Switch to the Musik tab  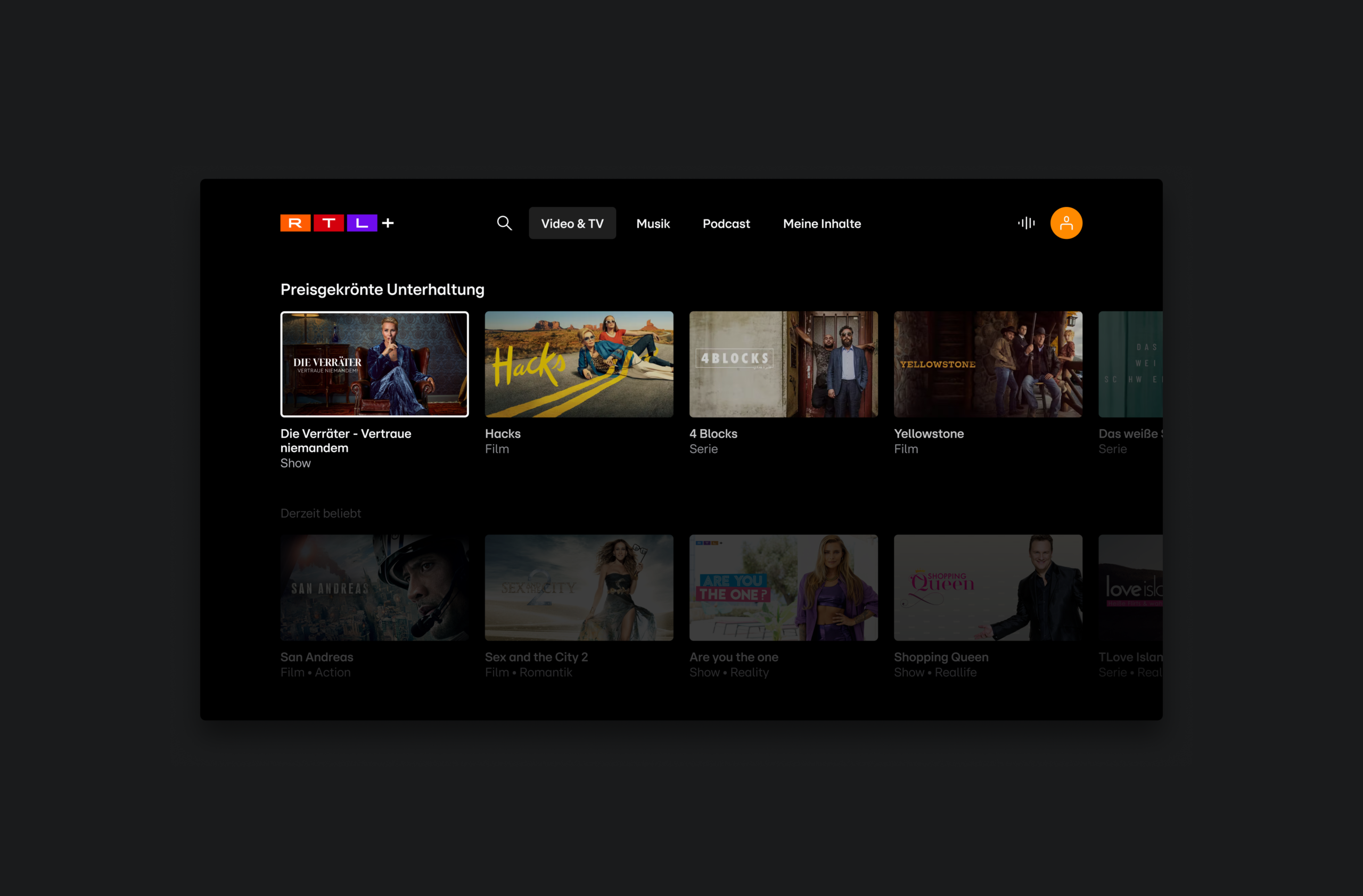point(653,223)
